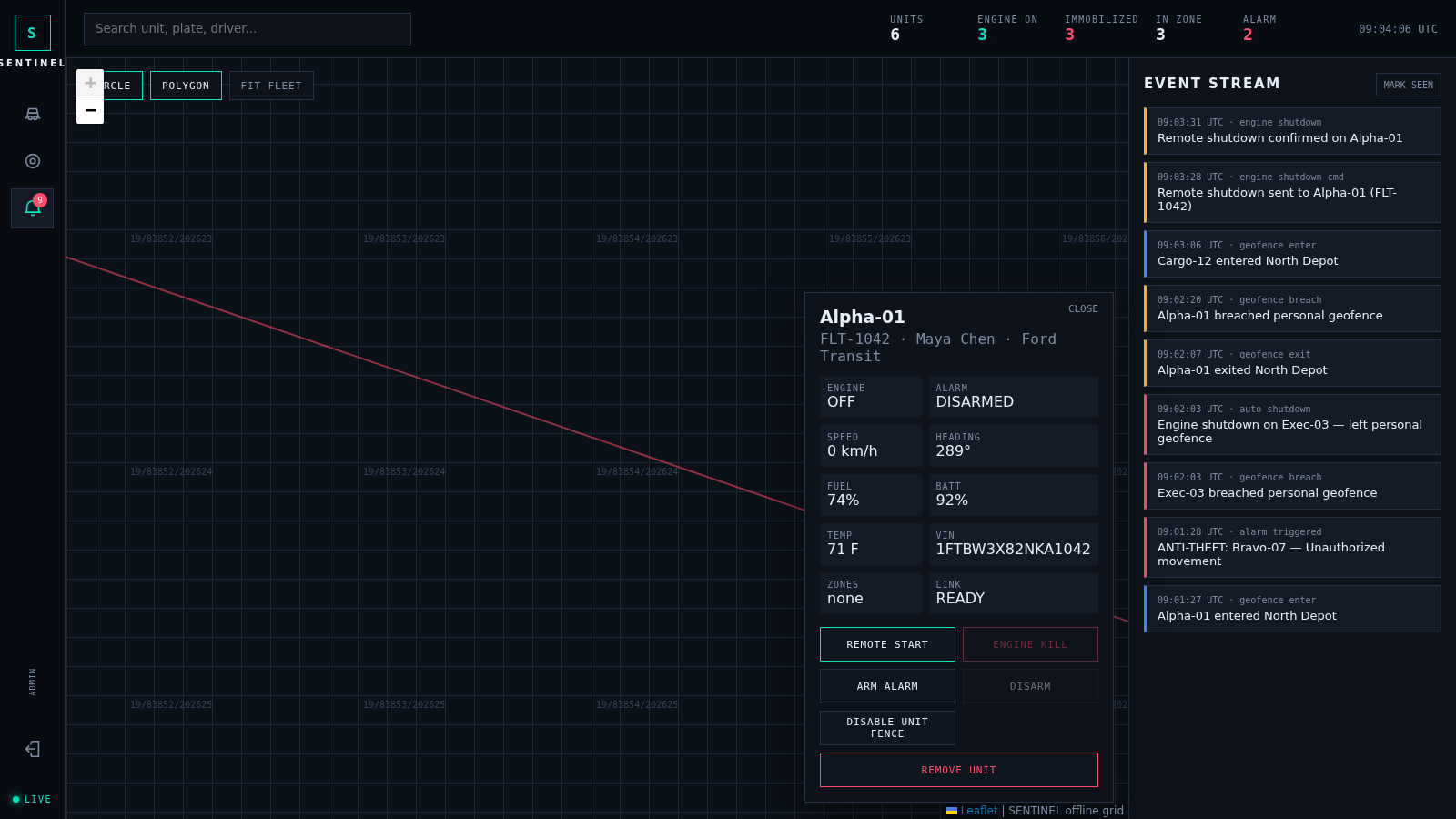1456x819 pixels.
Task: Close the Alpha-01 detail panel
Action: 1083,309
